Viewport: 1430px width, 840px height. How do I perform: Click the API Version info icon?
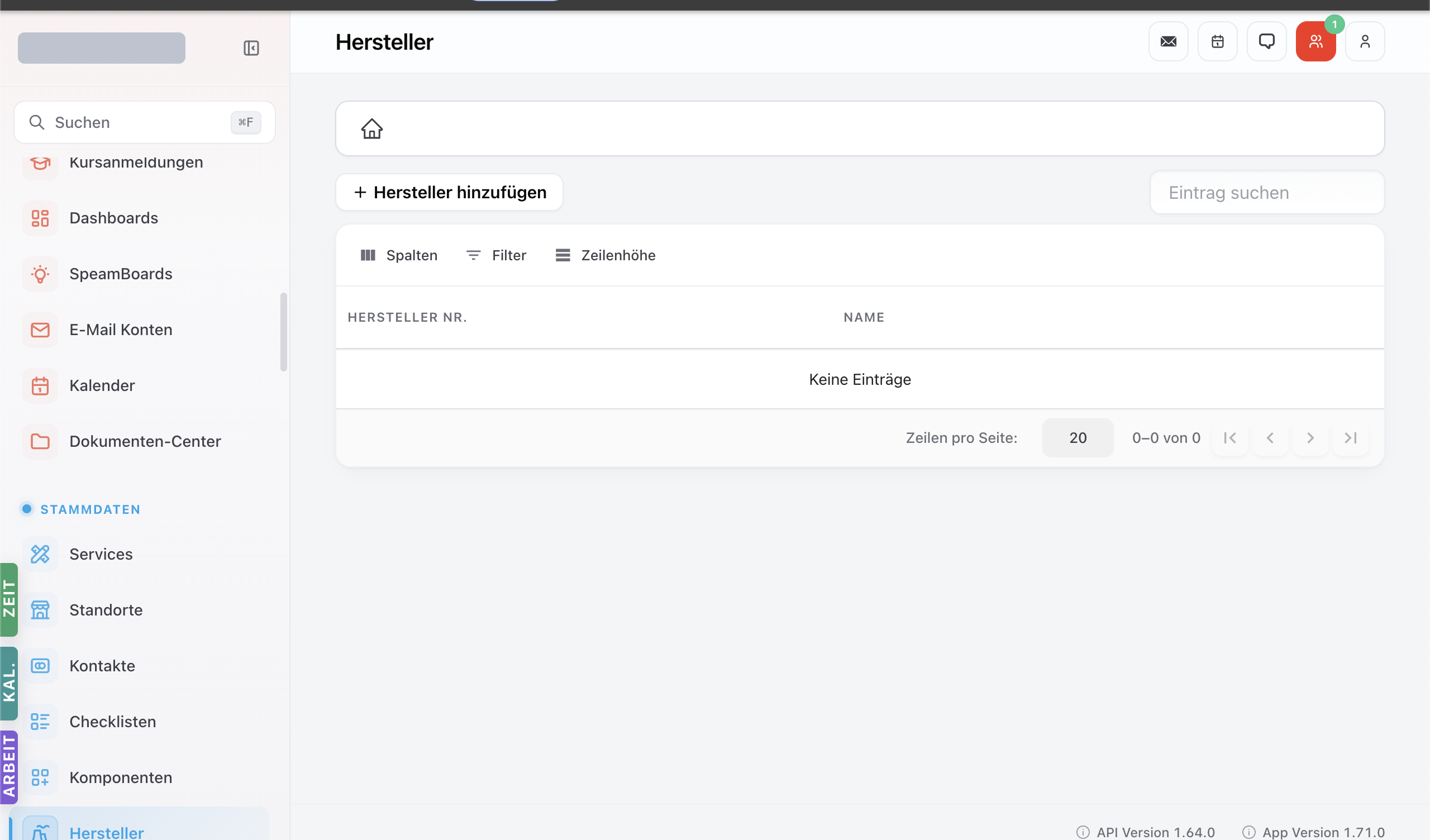[1082, 832]
